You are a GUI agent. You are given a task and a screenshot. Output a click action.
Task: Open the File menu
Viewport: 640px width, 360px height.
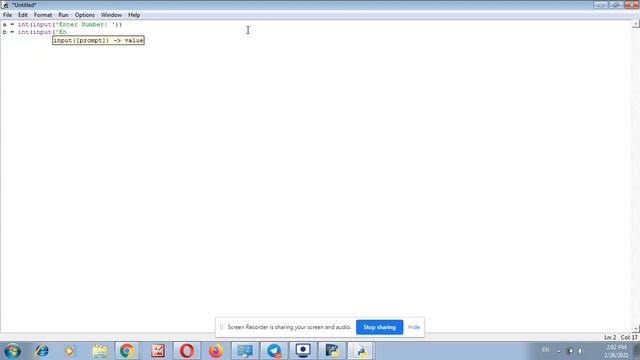(x=7, y=15)
